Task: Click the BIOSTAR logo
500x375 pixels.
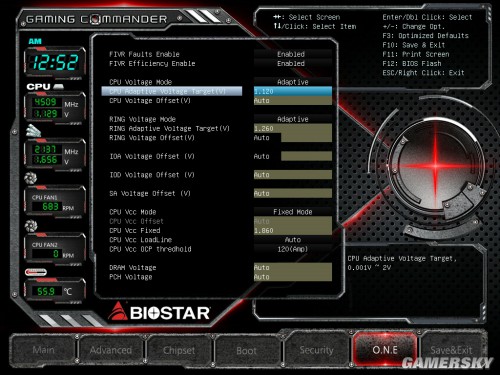Action: pos(159,312)
